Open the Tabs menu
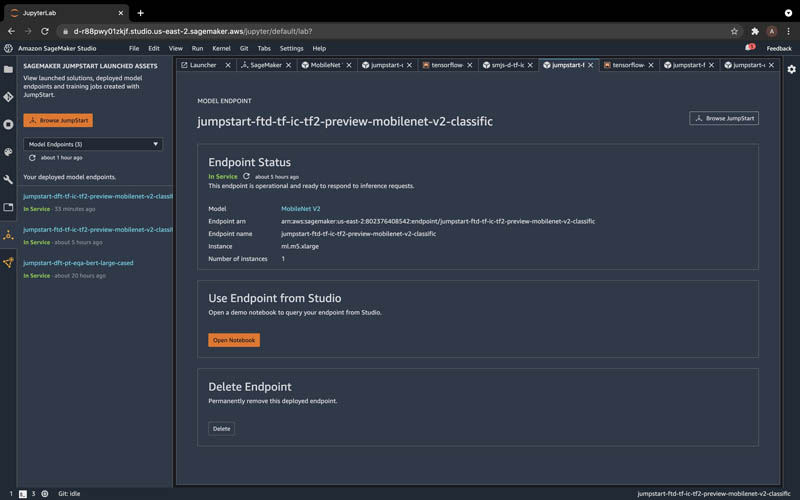The height and width of the screenshot is (500, 800). tap(264, 48)
